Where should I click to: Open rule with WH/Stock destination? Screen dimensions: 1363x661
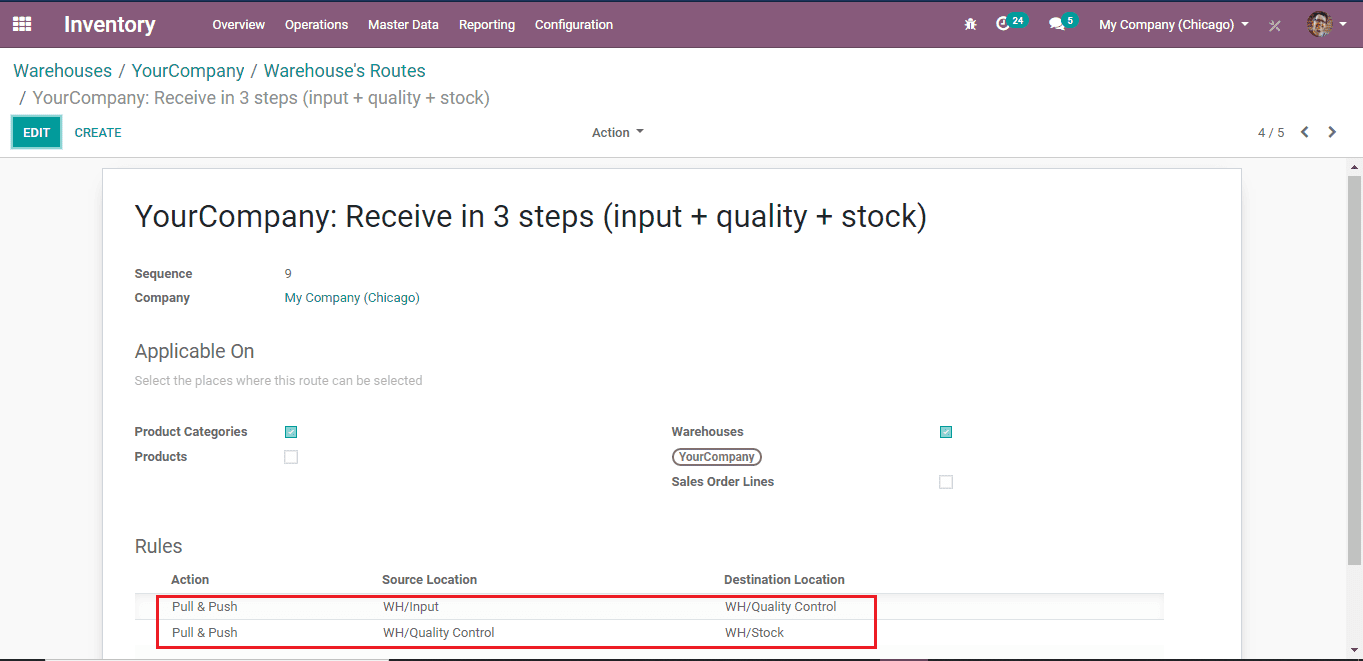(650, 633)
